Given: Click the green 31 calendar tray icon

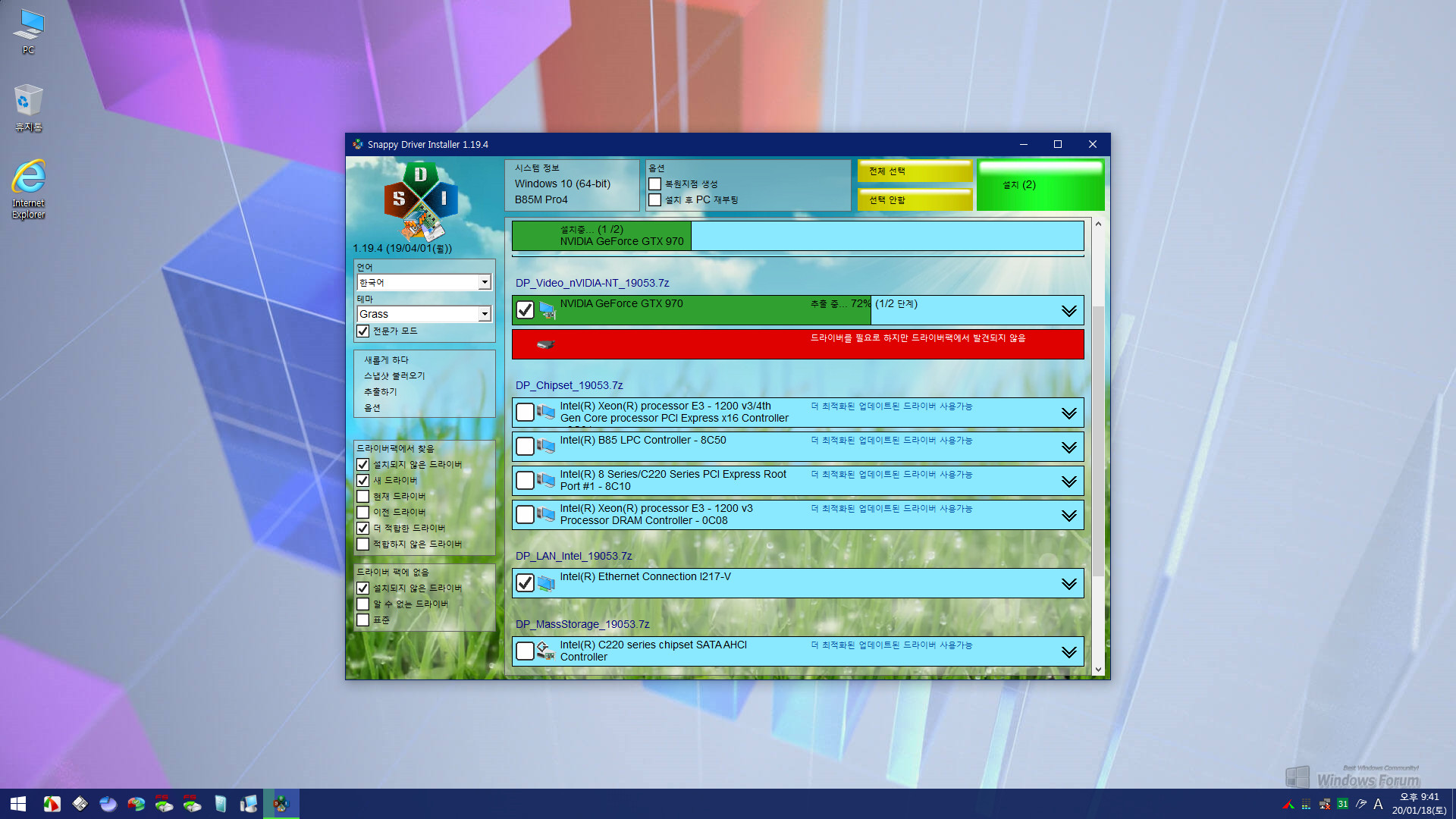Looking at the screenshot, I should [1343, 804].
